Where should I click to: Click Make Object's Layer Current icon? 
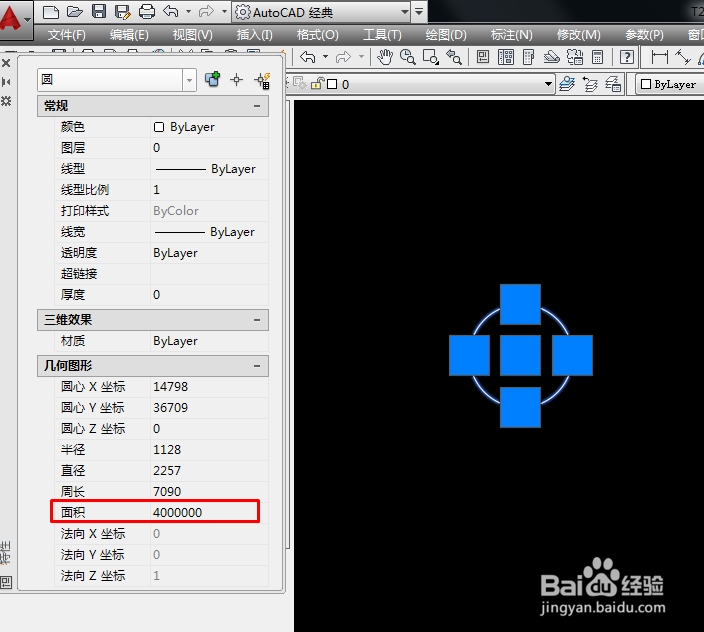pos(567,84)
